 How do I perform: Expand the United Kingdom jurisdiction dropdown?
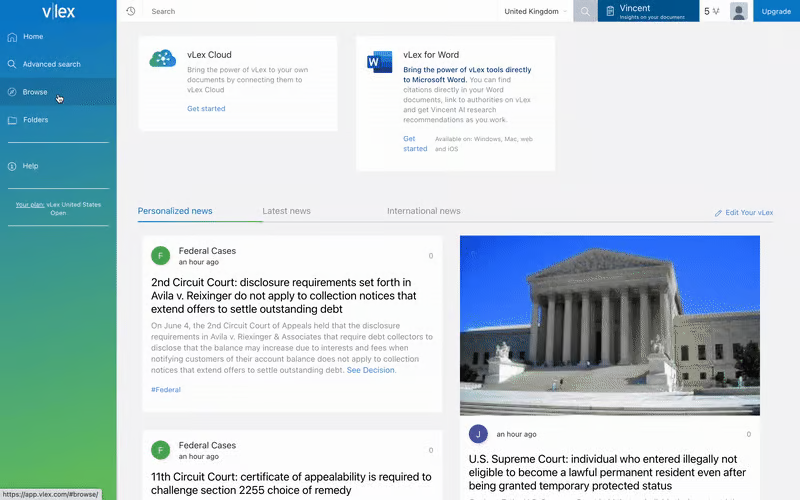[536, 11]
